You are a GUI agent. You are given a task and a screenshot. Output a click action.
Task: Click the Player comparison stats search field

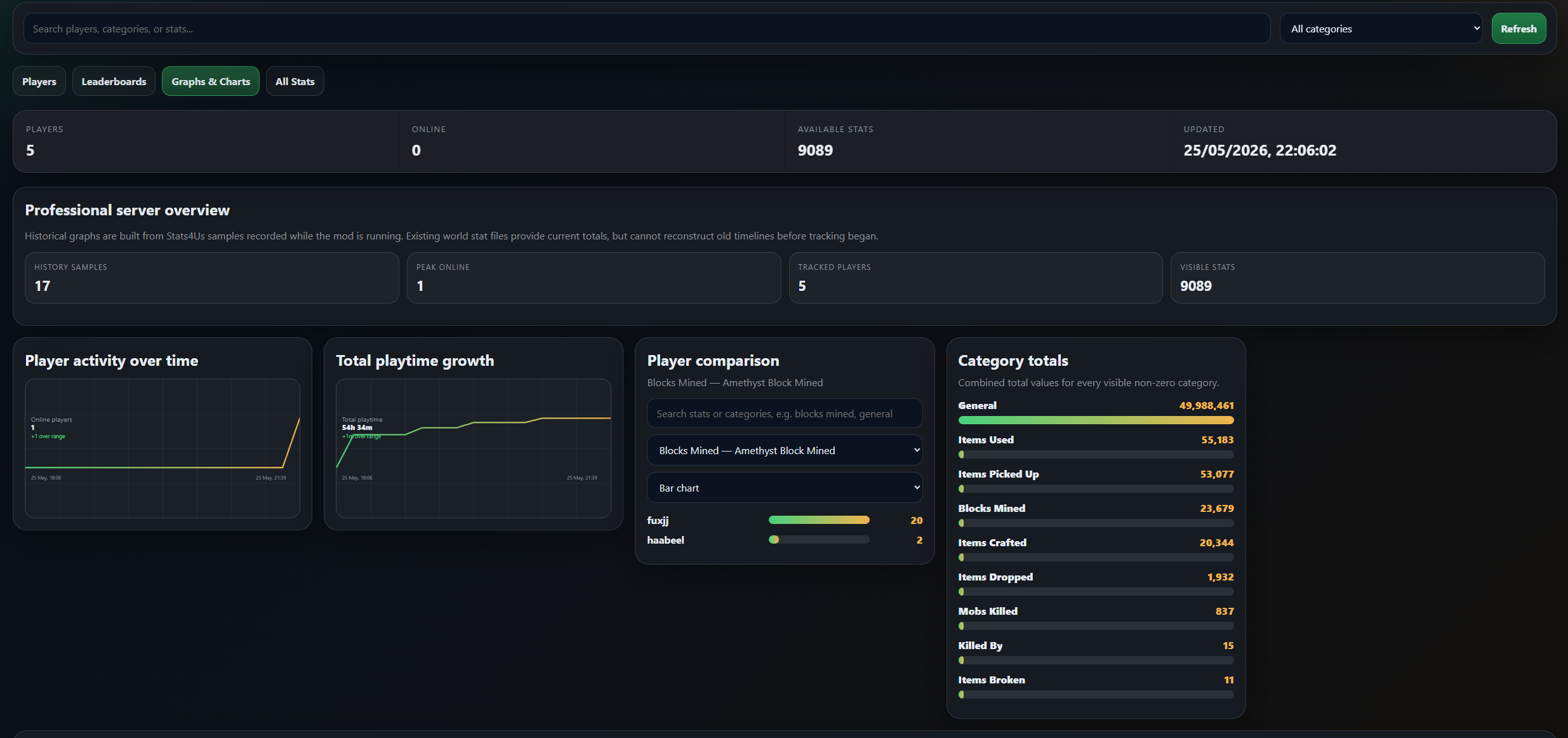(x=785, y=413)
